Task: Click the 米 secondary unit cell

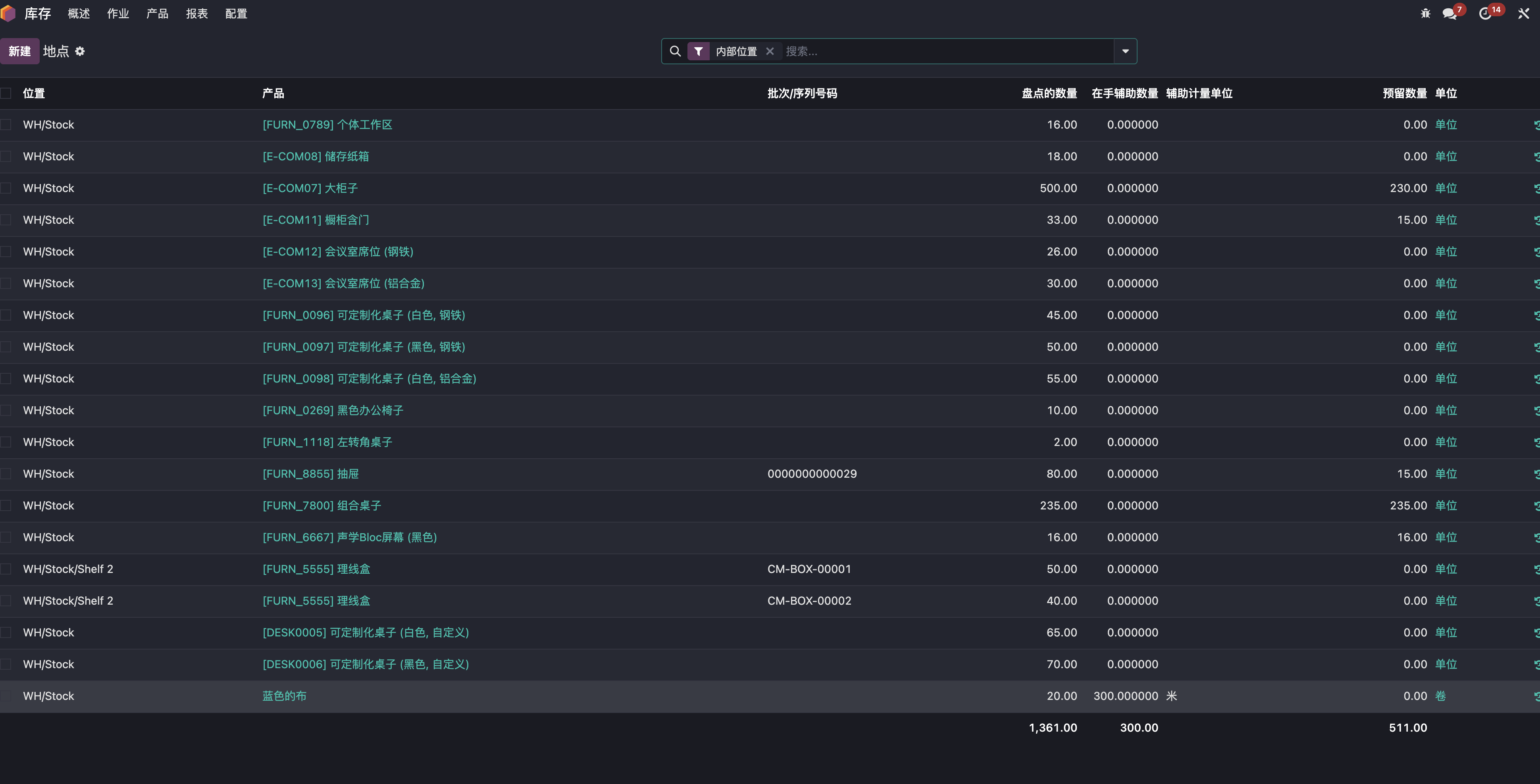Action: [1172, 696]
